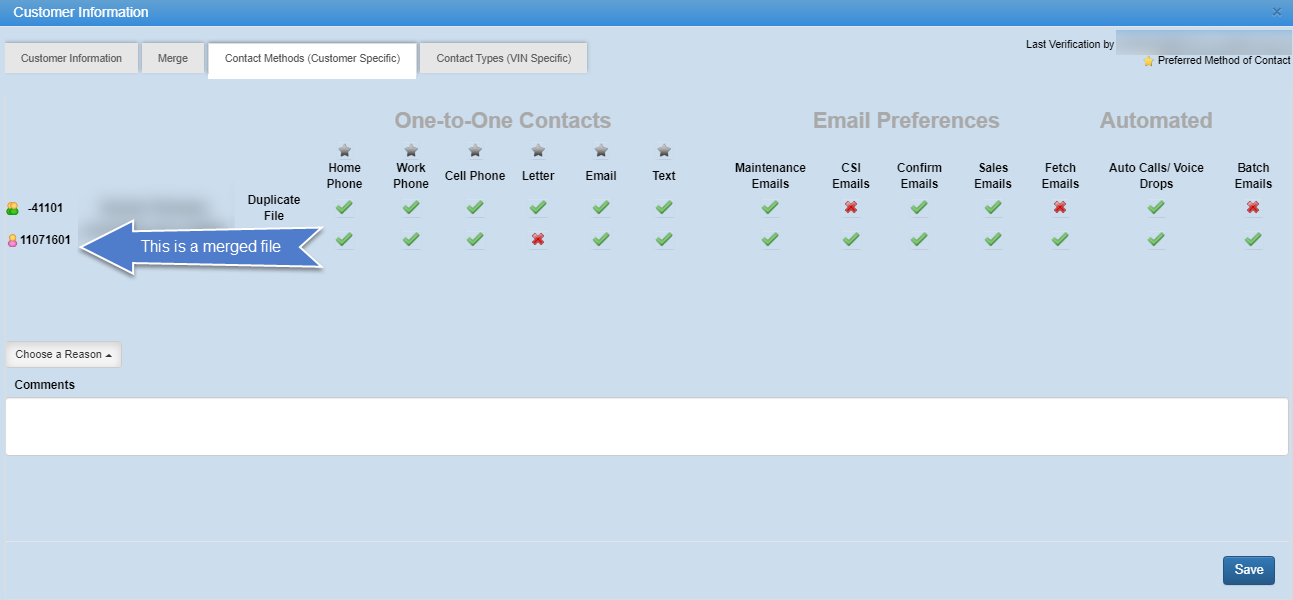Open the Choose a Reason dropdown
1293x600 pixels.
point(63,354)
